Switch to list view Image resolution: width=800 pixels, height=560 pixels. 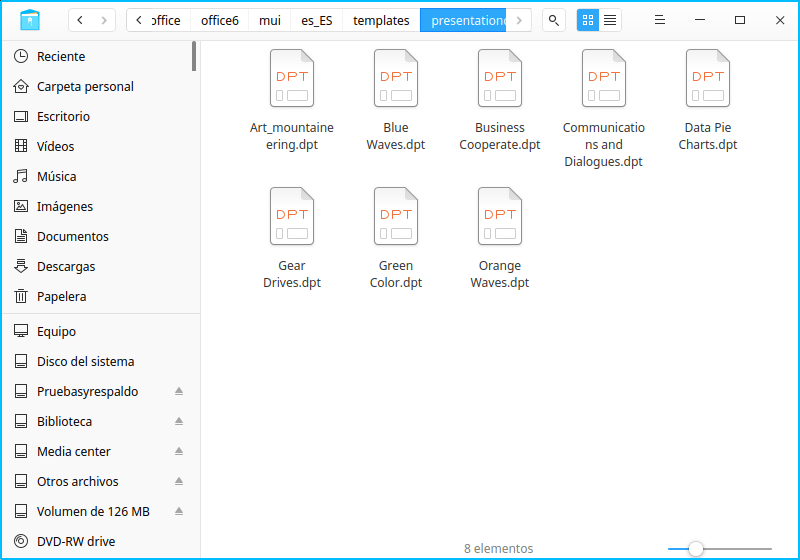click(x=610, y=20)
